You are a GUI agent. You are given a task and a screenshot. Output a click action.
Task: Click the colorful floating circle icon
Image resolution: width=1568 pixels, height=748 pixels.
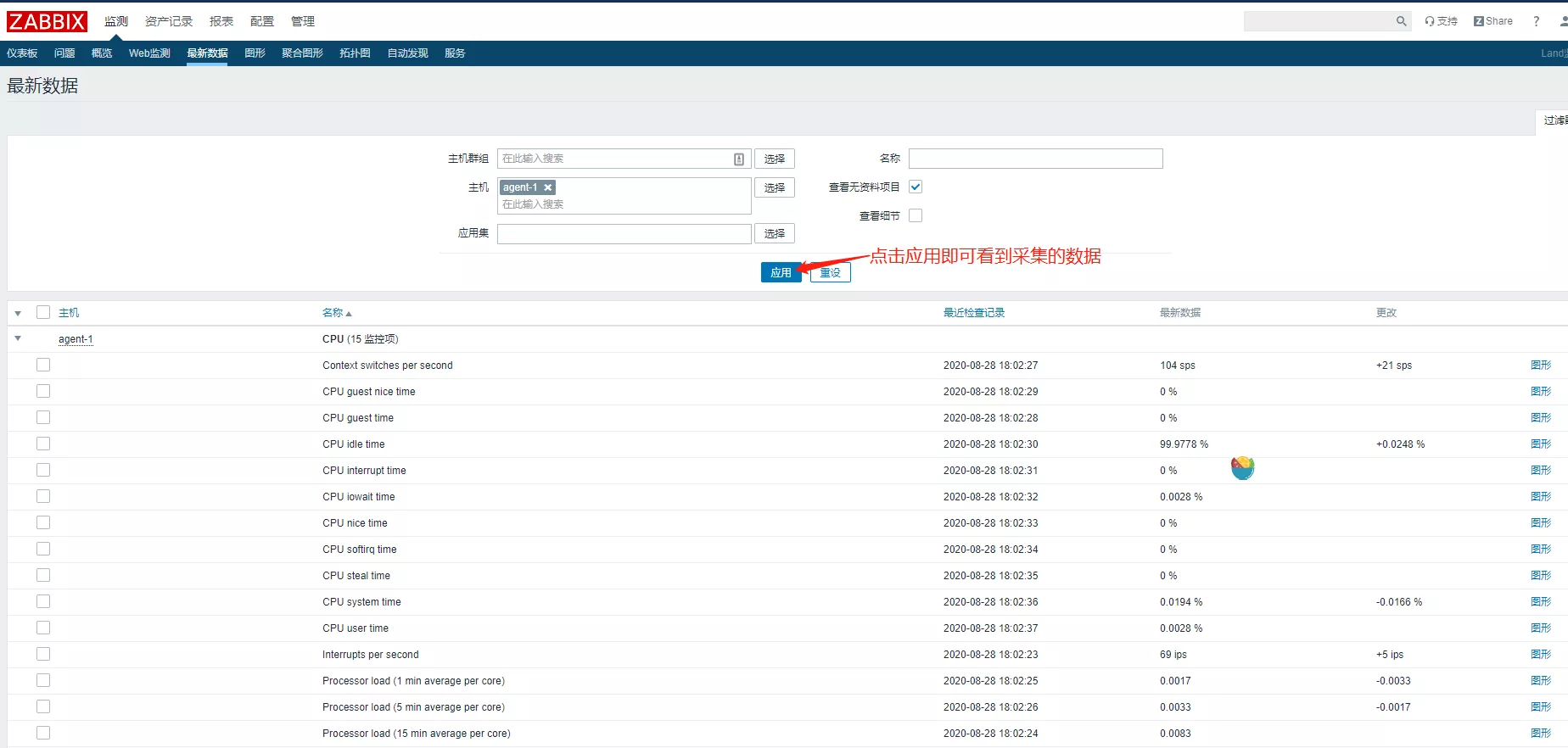click(x=1242, y=467)
